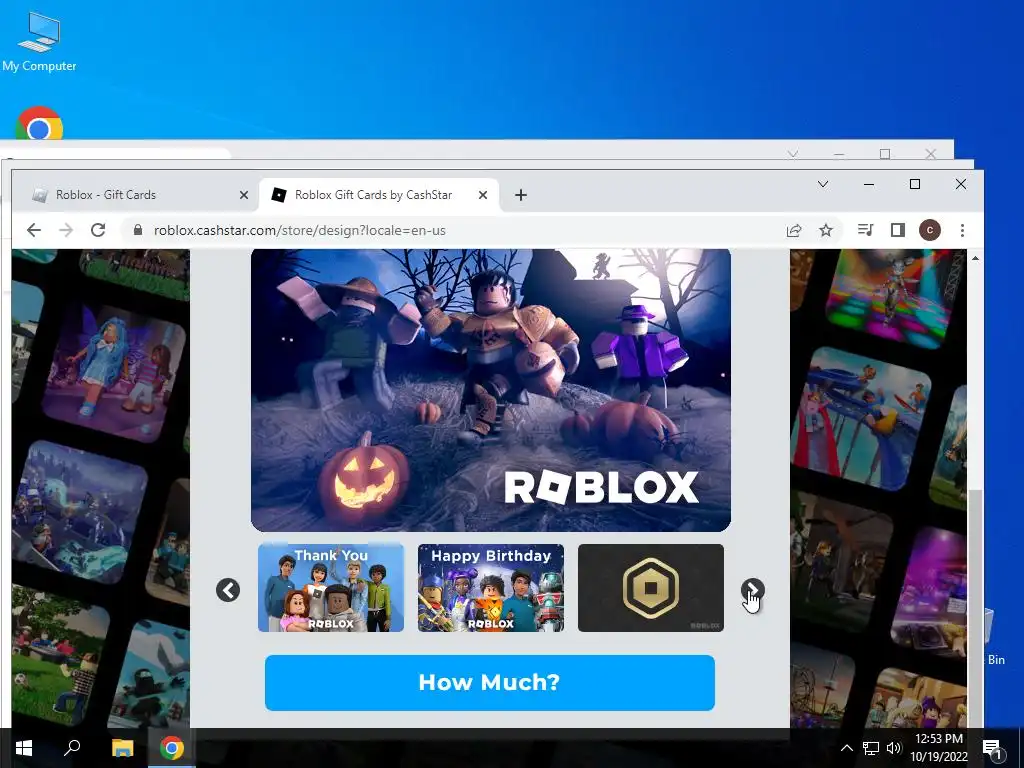Open Chrome's three-dot menu
Image resolution: width=1024 pixels, height=768 pixels.
tap(962, 230)
